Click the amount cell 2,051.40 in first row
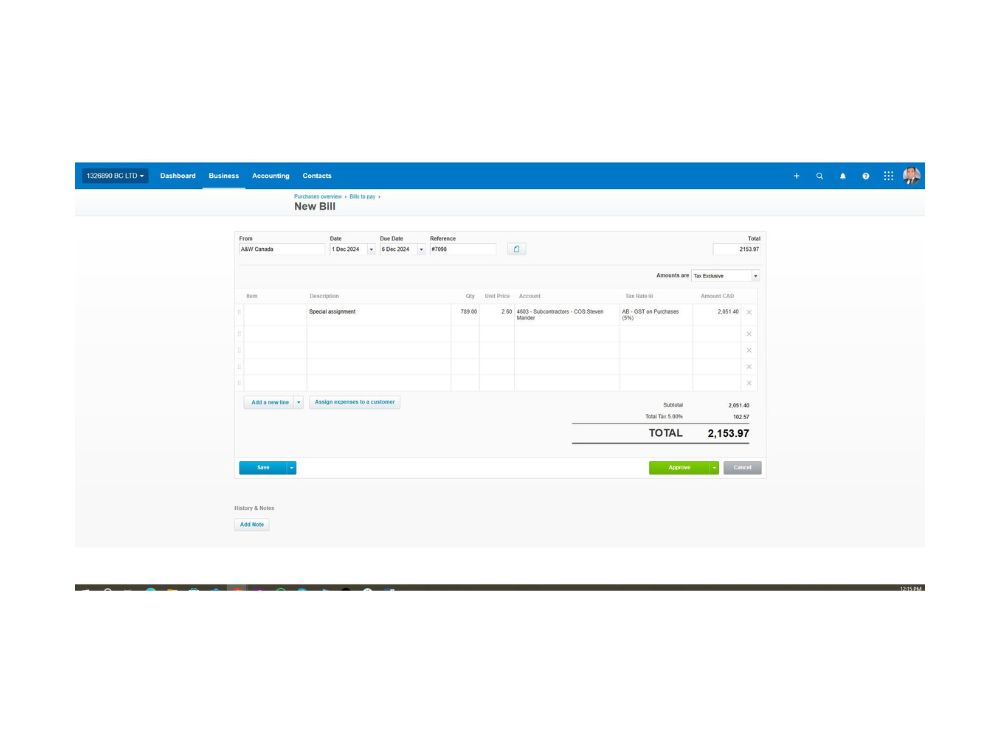Image resolution: width=1000 pixels, height=750 pixels. [x=717, y=314]
